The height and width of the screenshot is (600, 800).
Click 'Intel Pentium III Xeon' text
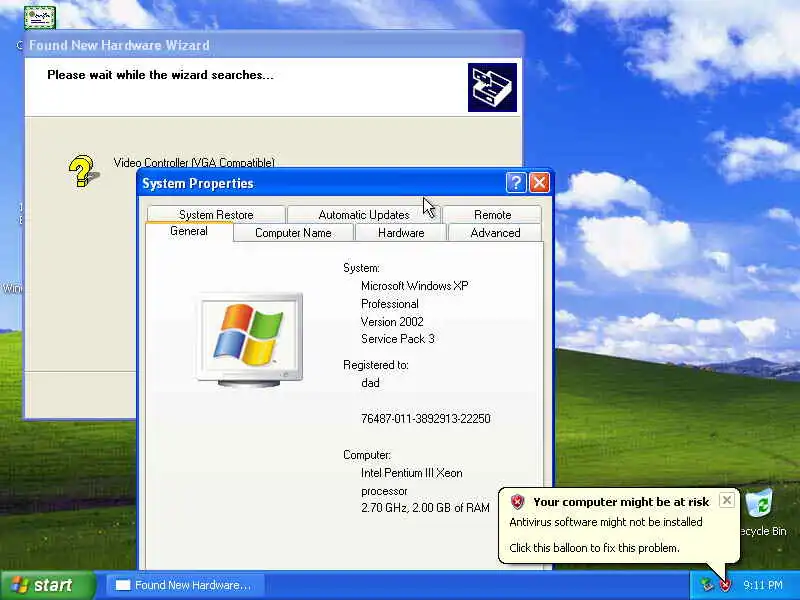click(412, 473)
